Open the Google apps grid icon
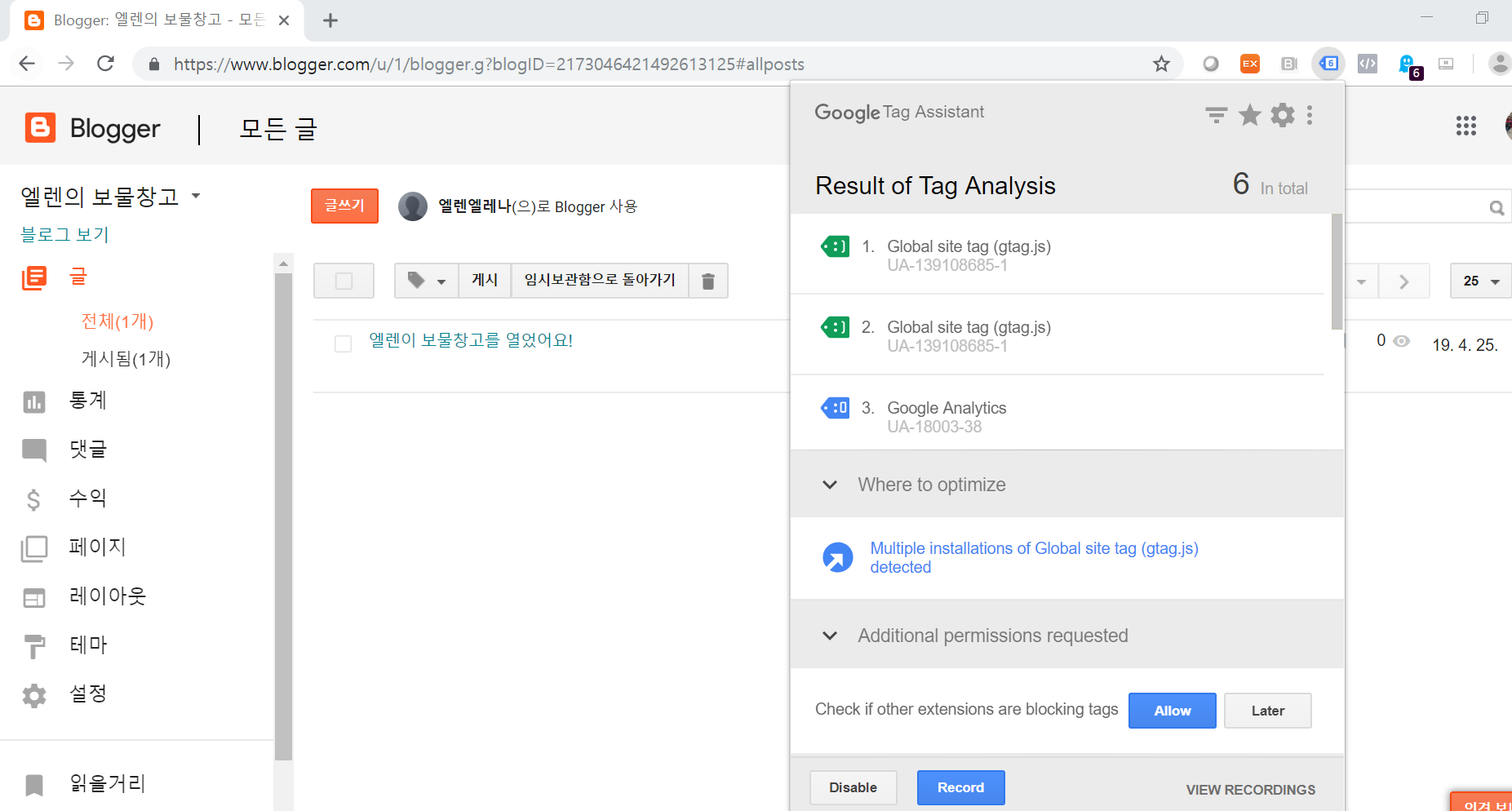 [x=1466, y=126]
